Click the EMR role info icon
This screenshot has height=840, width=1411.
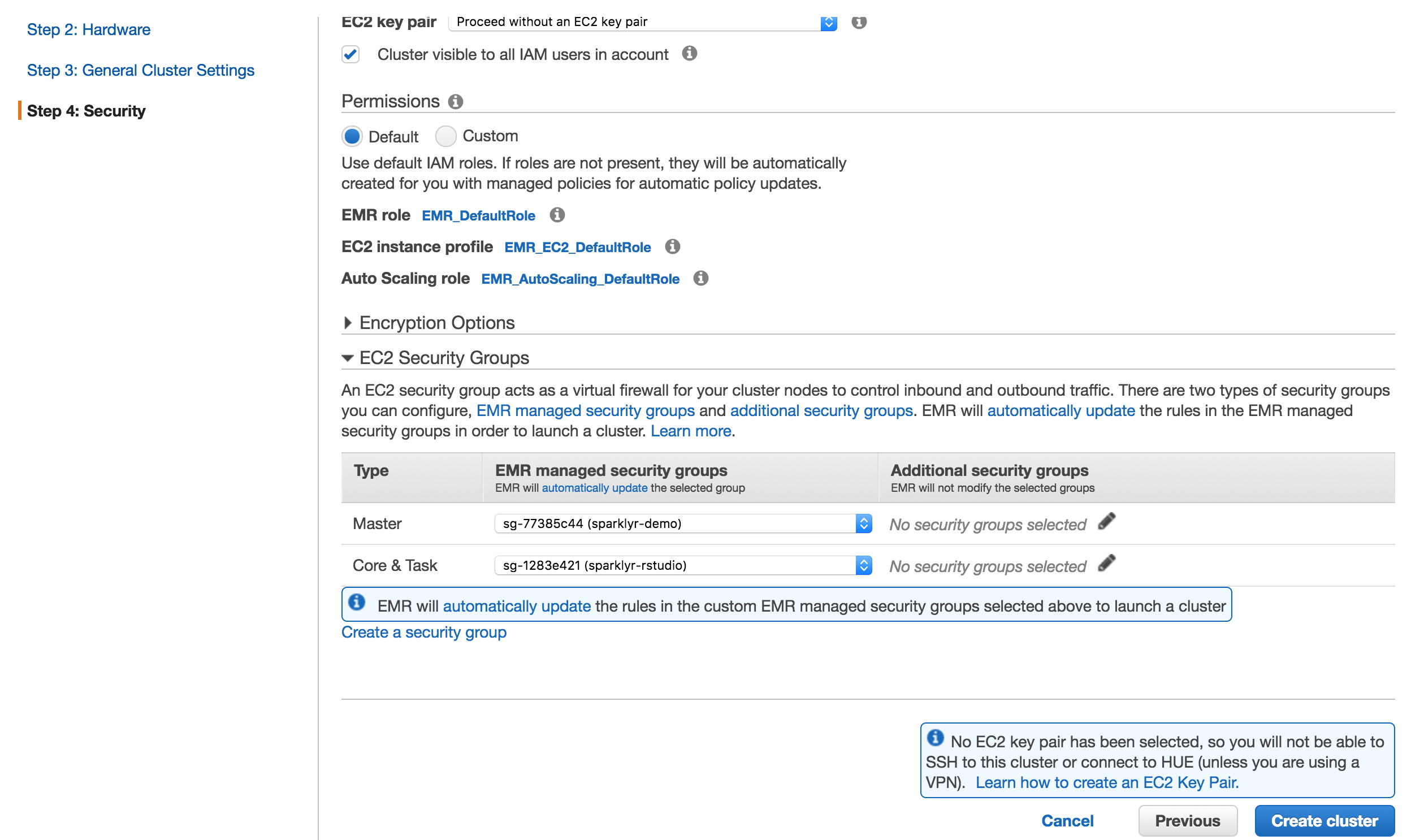pos(557,215)
